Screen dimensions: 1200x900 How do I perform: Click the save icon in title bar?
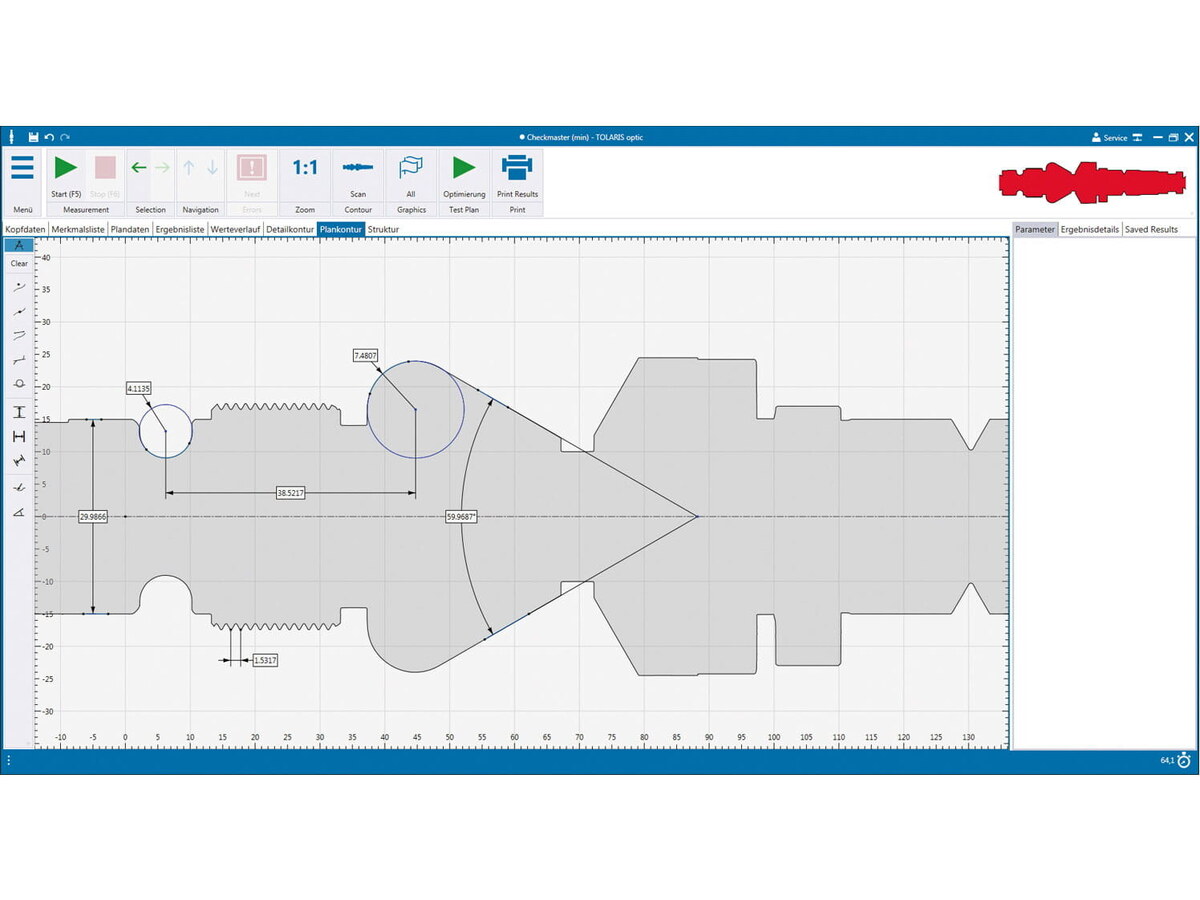click(x=33, y=137)
